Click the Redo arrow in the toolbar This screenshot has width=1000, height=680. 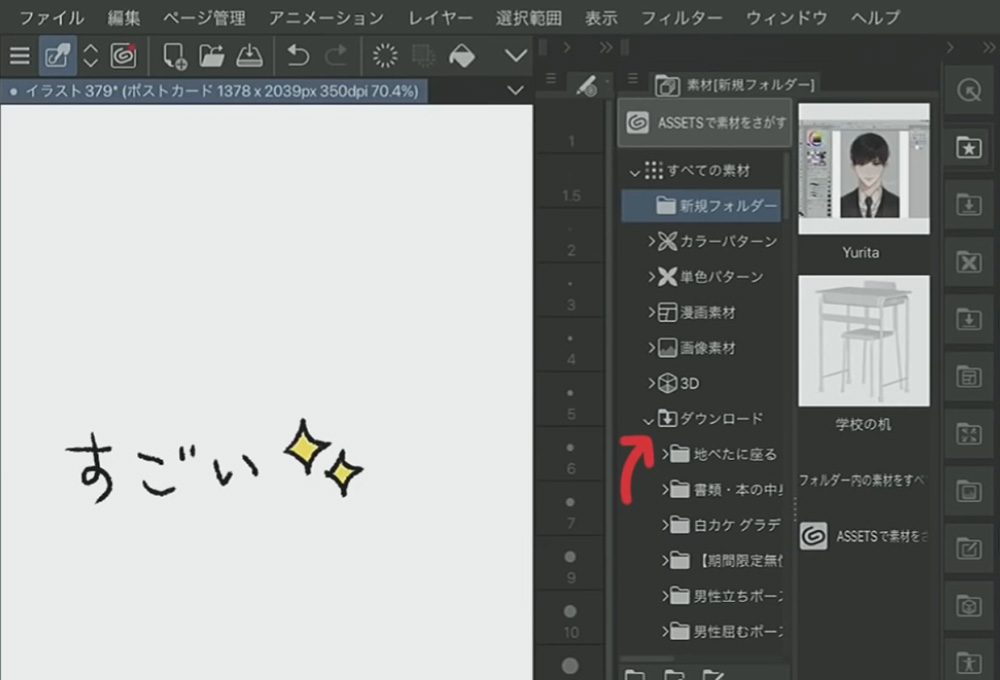pyautogui.click(x=337, y=56)
